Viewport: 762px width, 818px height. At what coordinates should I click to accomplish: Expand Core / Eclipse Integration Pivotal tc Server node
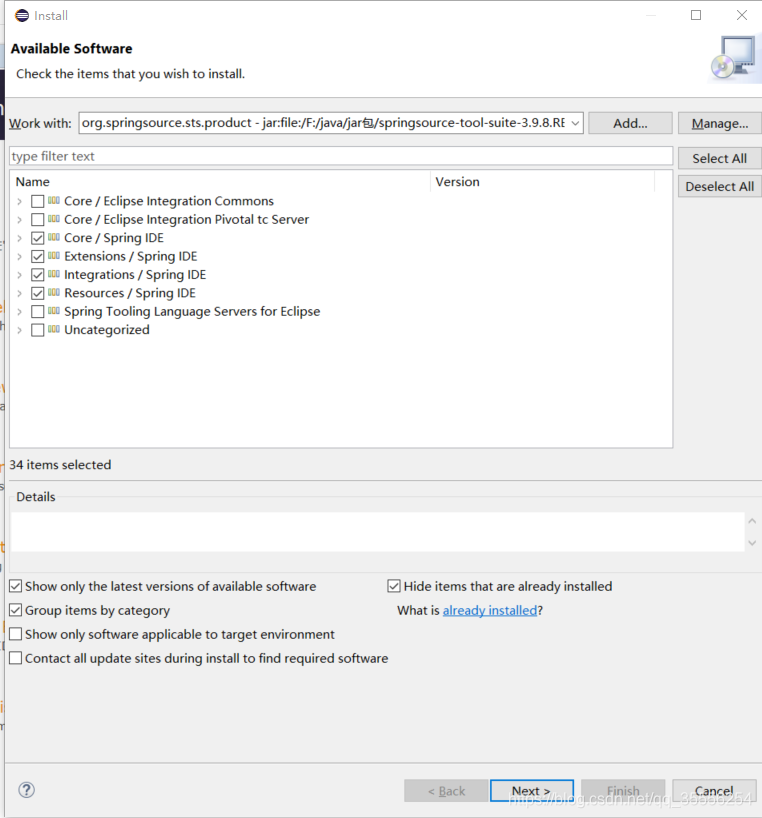click(19, 220)
